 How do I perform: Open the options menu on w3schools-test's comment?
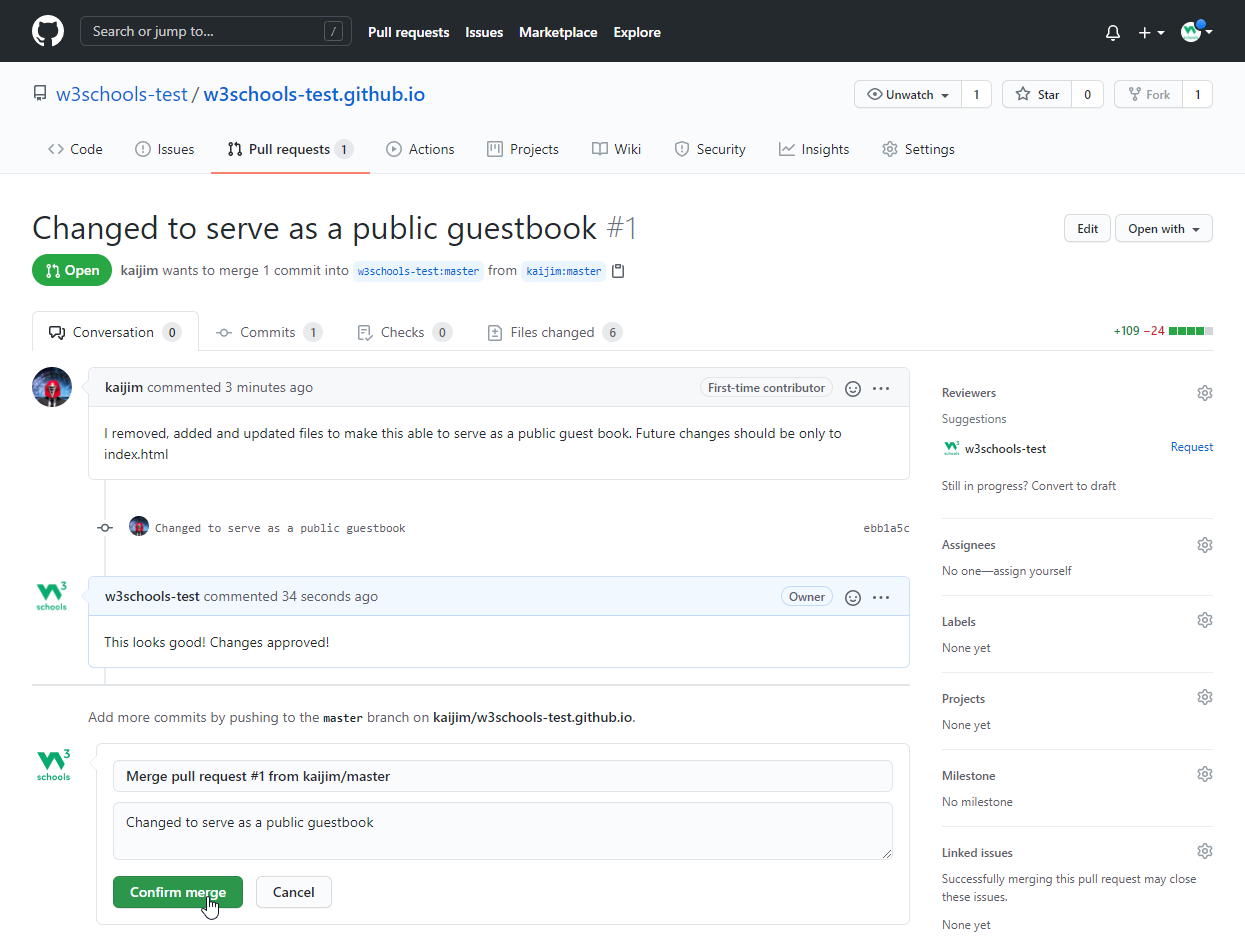tap(881, 597)
